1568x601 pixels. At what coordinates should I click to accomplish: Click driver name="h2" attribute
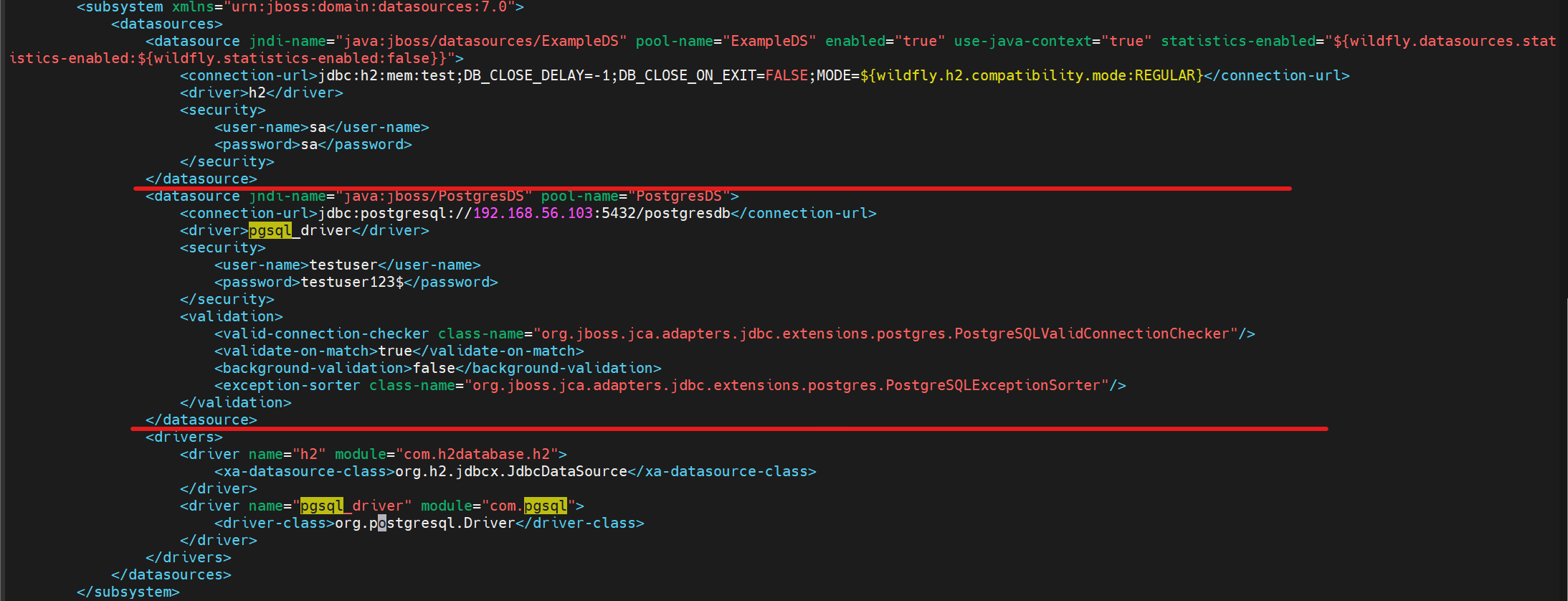[x=288, y=455]
